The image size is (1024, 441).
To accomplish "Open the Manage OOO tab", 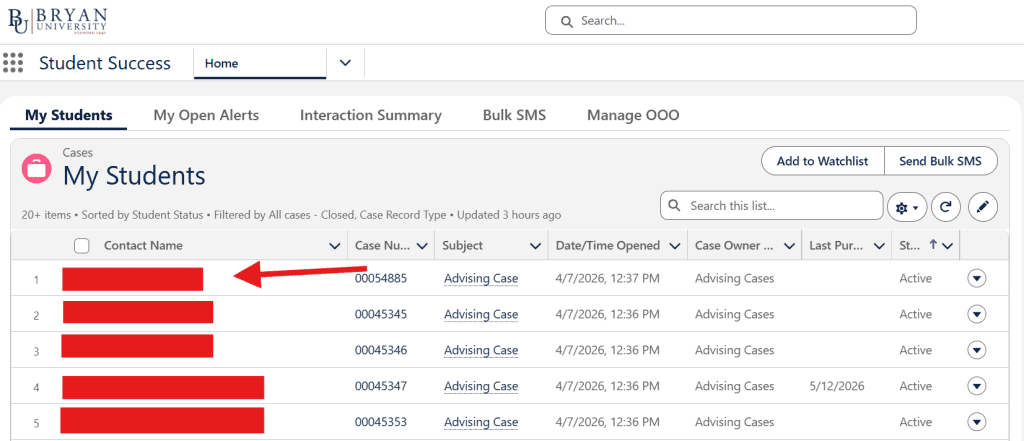I will point(633,116).
